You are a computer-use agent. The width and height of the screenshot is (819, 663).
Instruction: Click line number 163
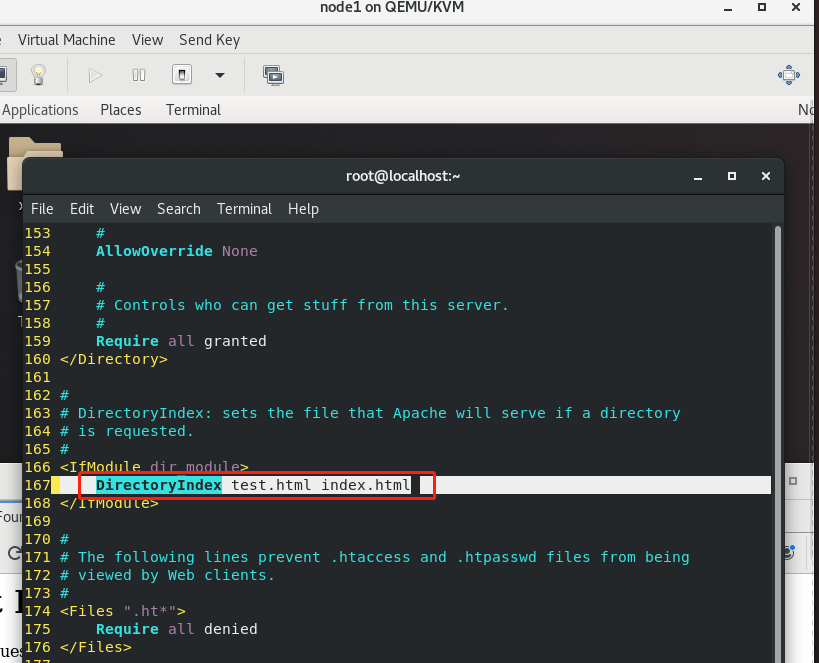coord(38,413)
